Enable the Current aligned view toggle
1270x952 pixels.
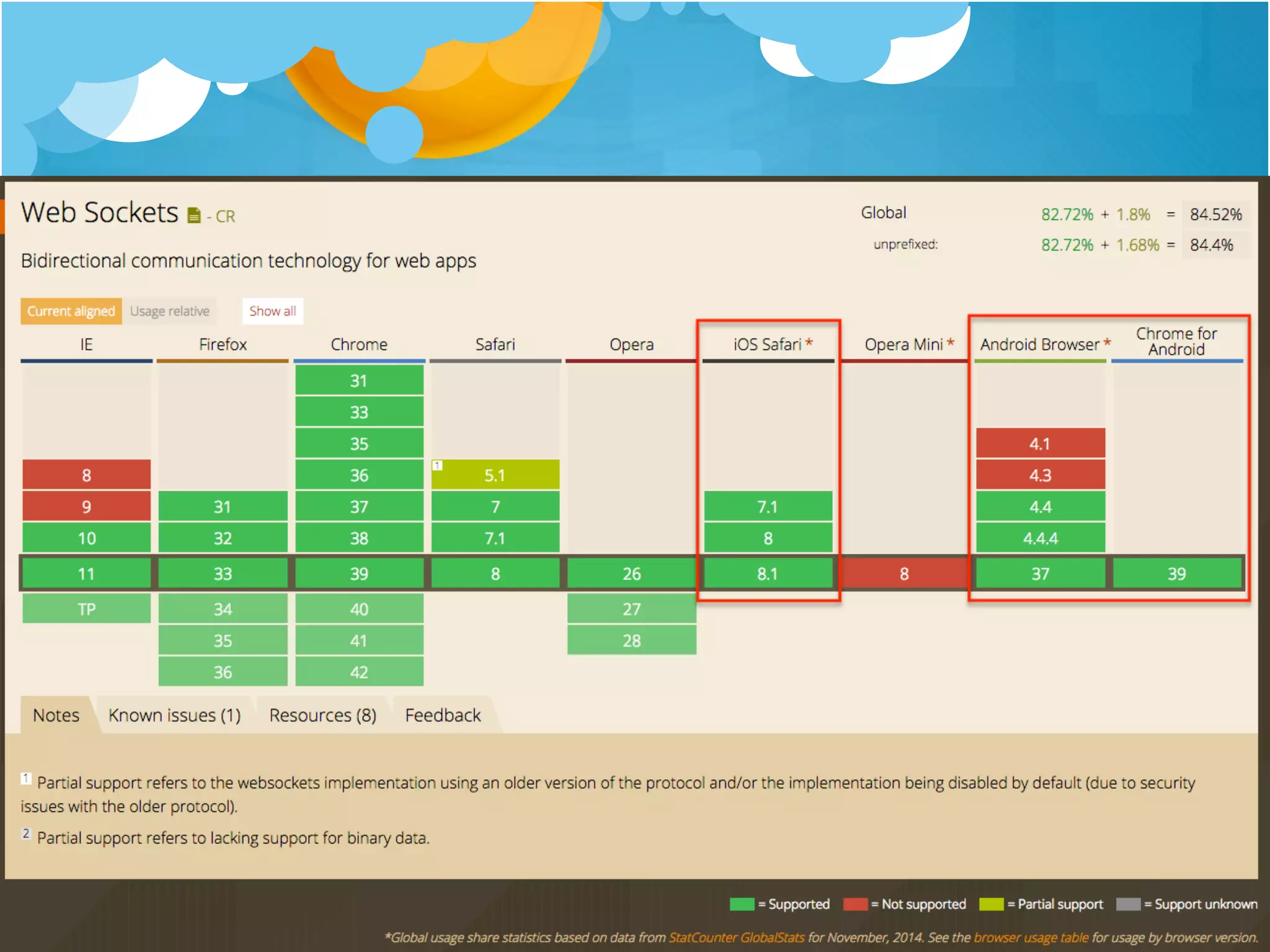point(71,311)
